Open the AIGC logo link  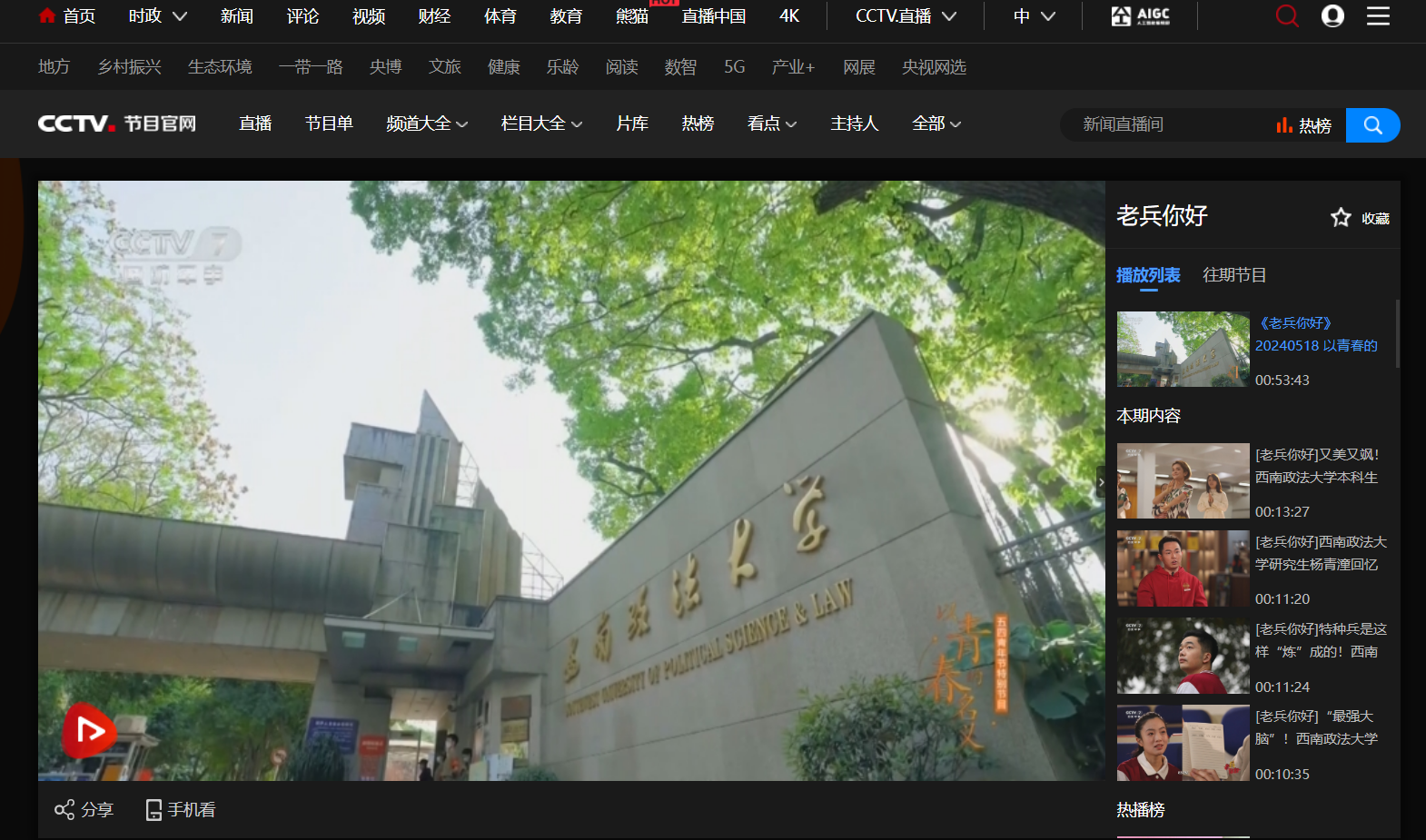point(1141,16)
